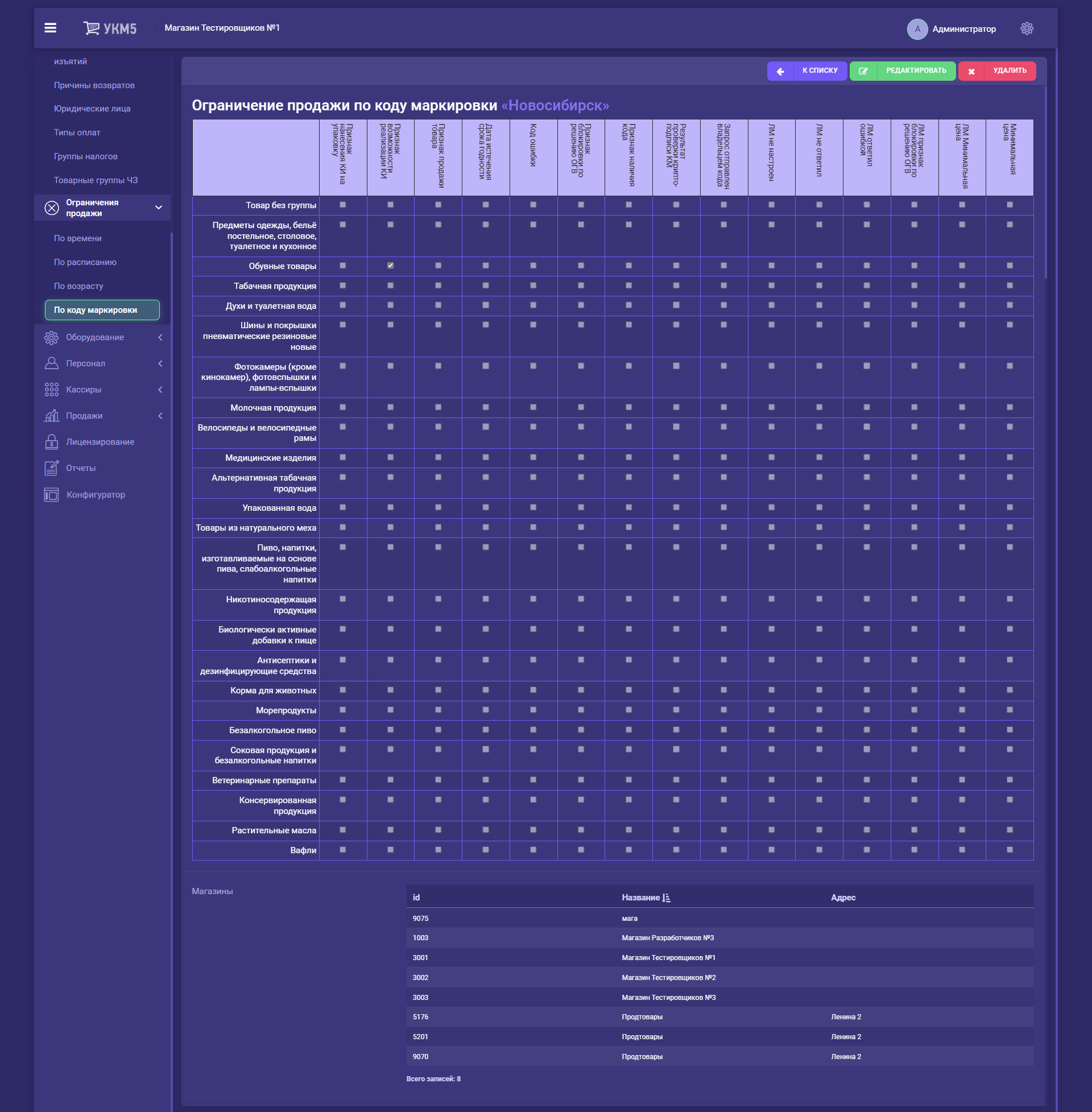1092x1112 pixels.
Task: Click the Конфигуратор icon in sidebar
Action: (x=52, y=495)
